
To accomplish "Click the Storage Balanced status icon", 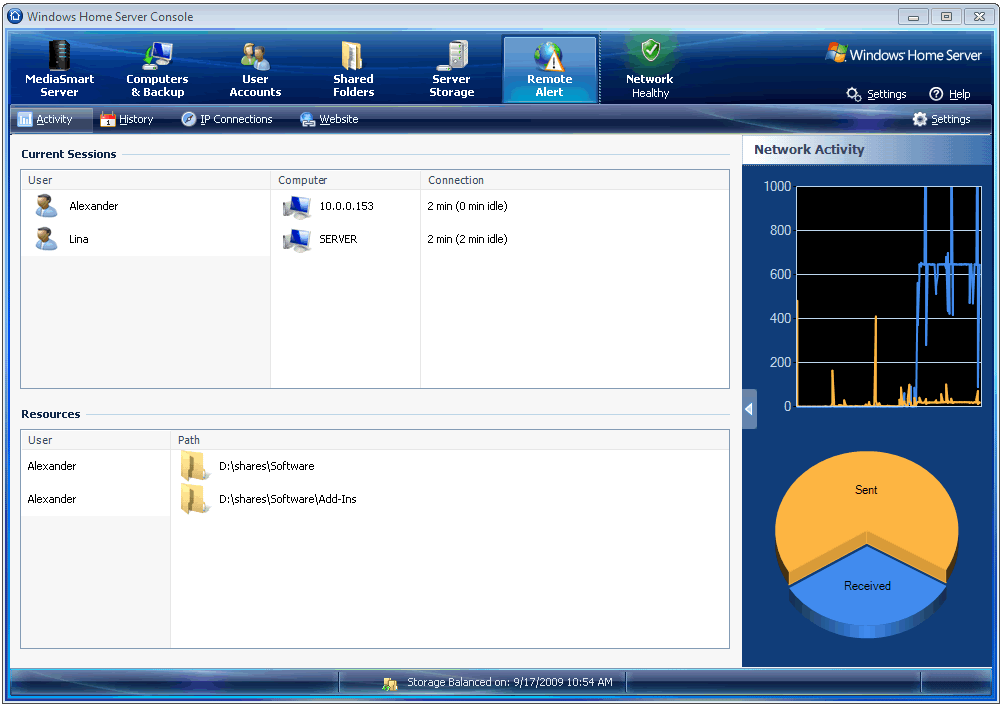I will pos(390,683).
